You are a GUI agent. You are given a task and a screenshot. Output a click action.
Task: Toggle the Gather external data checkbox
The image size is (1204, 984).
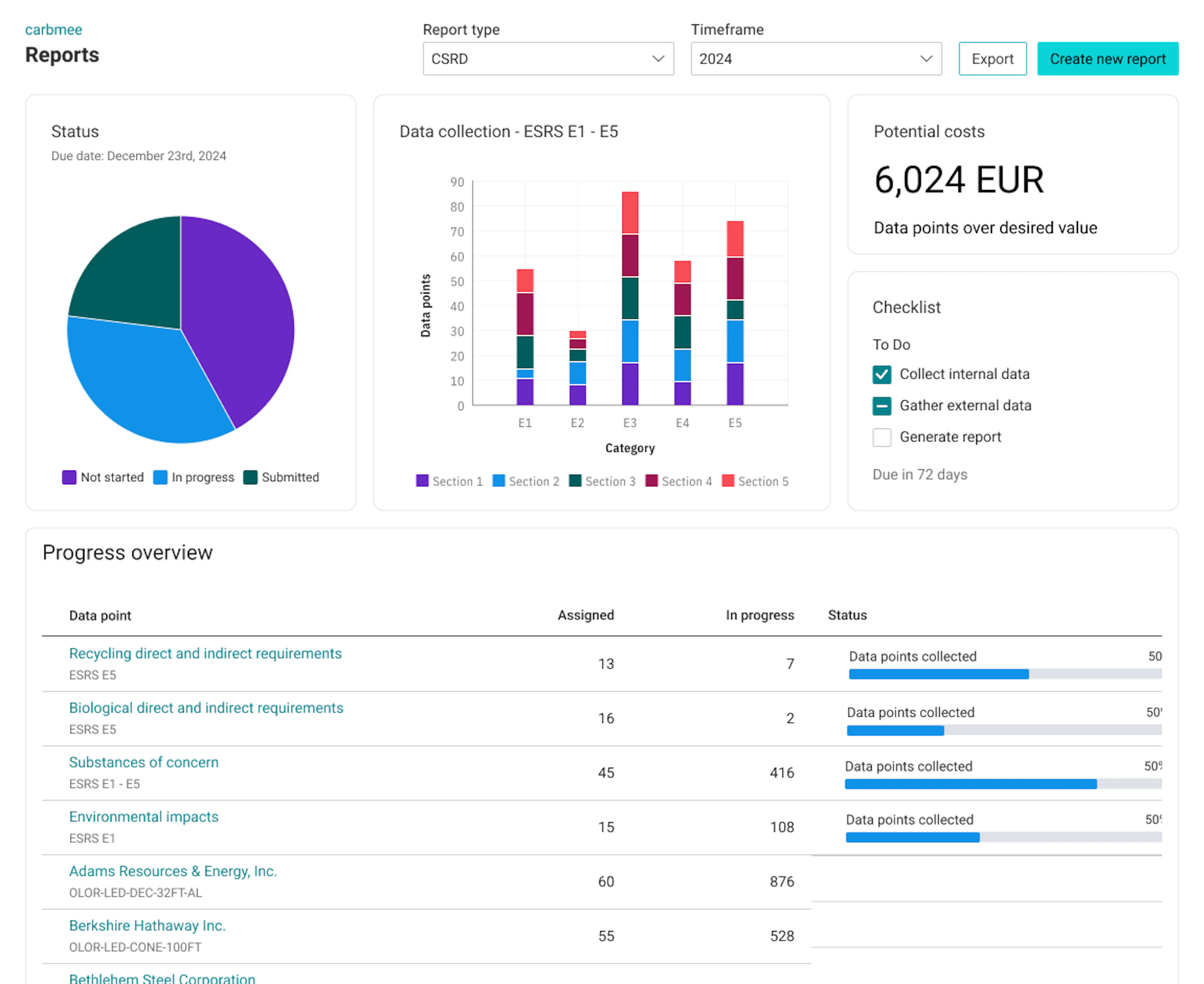coord(881,406)
